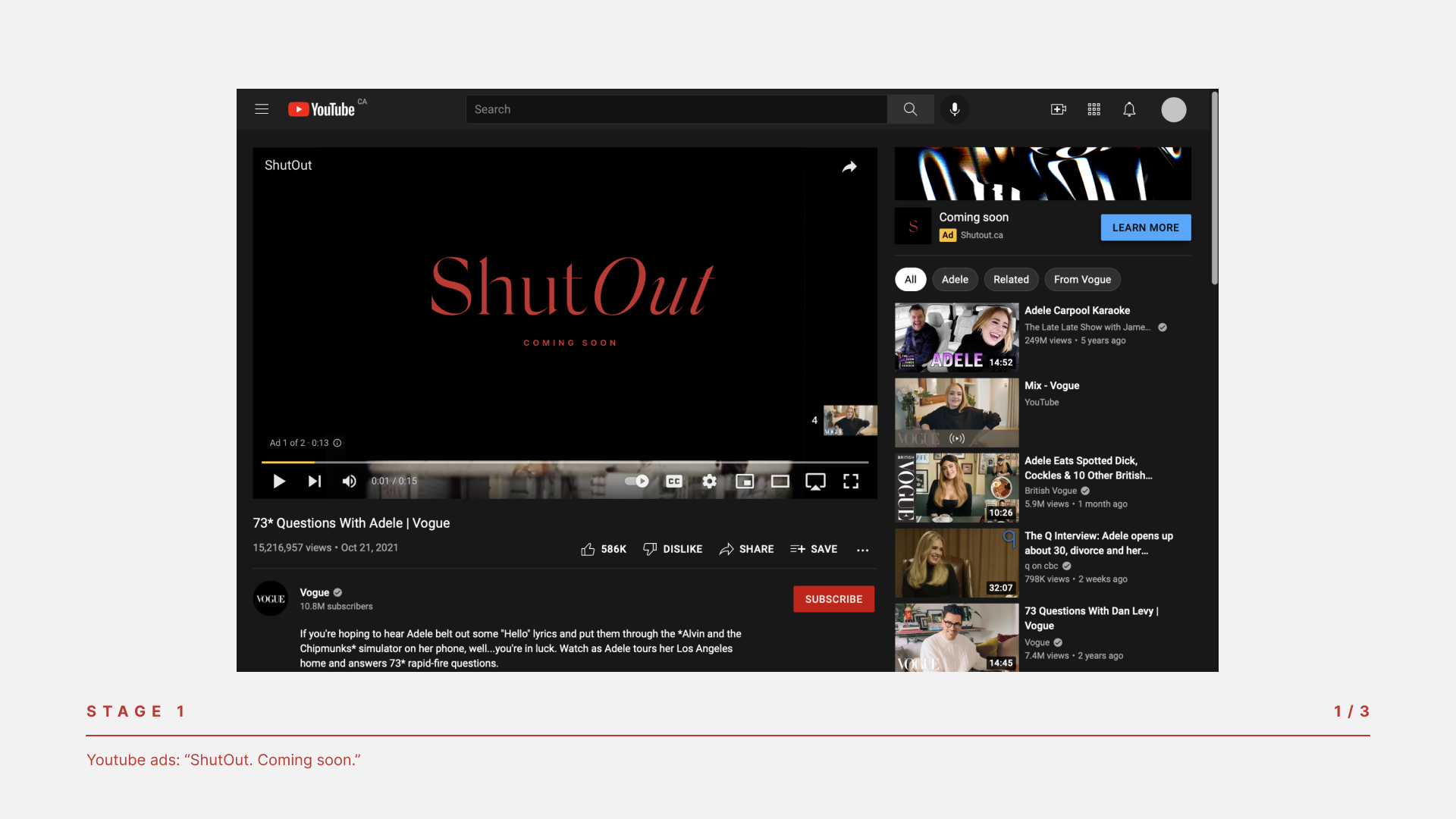
Task: Enter fullscreen mode
Action: [x=851, y=481]
